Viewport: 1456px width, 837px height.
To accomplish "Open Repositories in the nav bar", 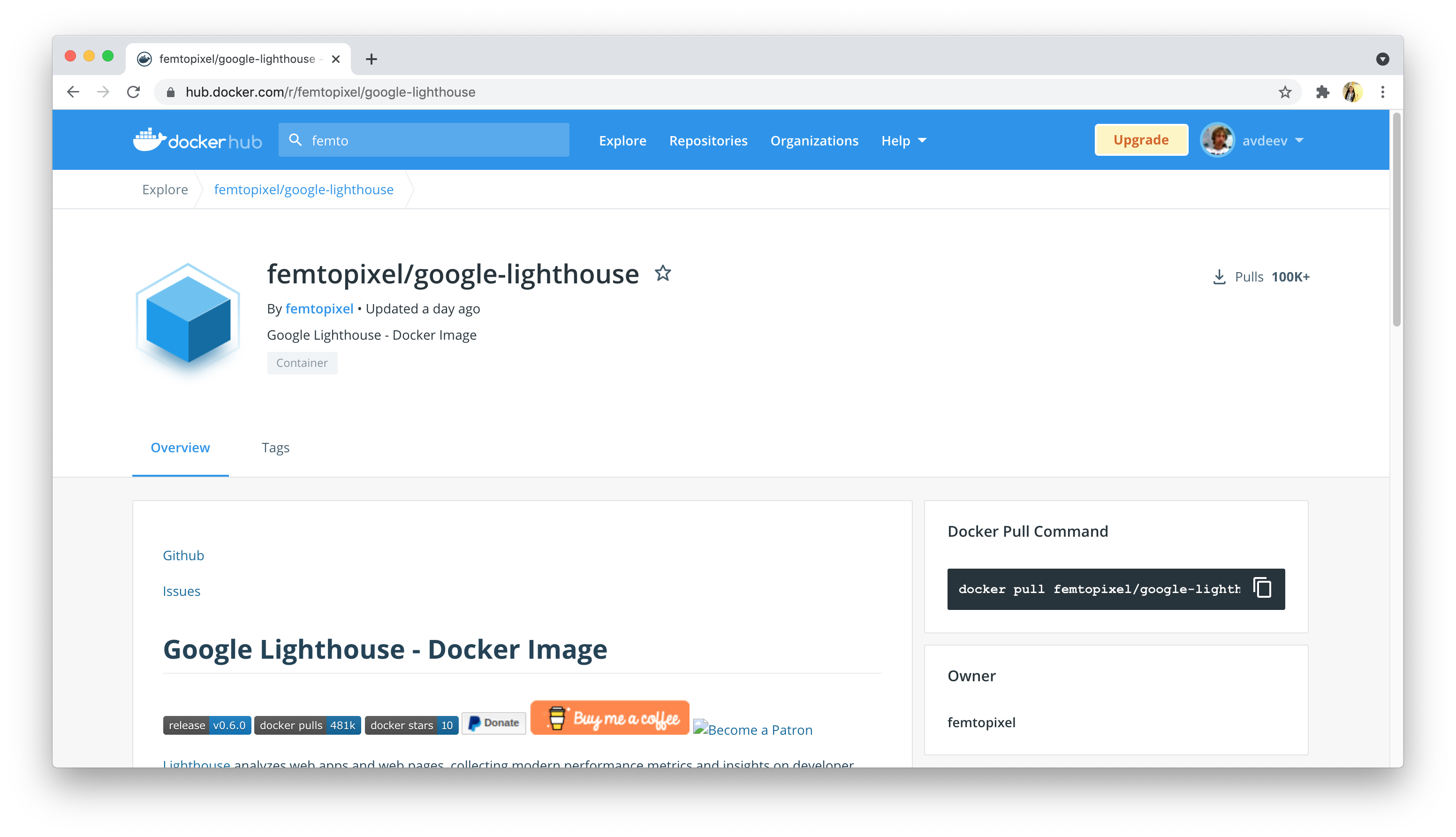I will pyautogui.click(x=708, y=140).
